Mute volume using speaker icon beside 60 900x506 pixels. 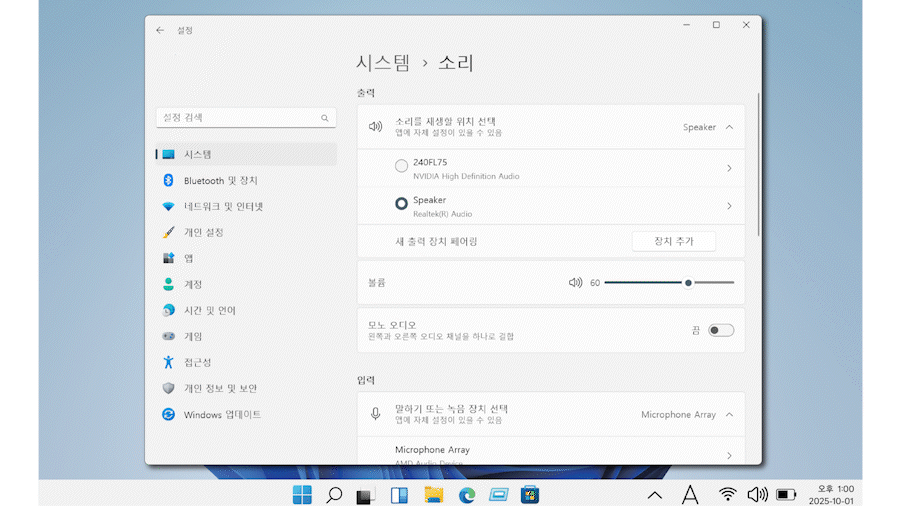575,283
